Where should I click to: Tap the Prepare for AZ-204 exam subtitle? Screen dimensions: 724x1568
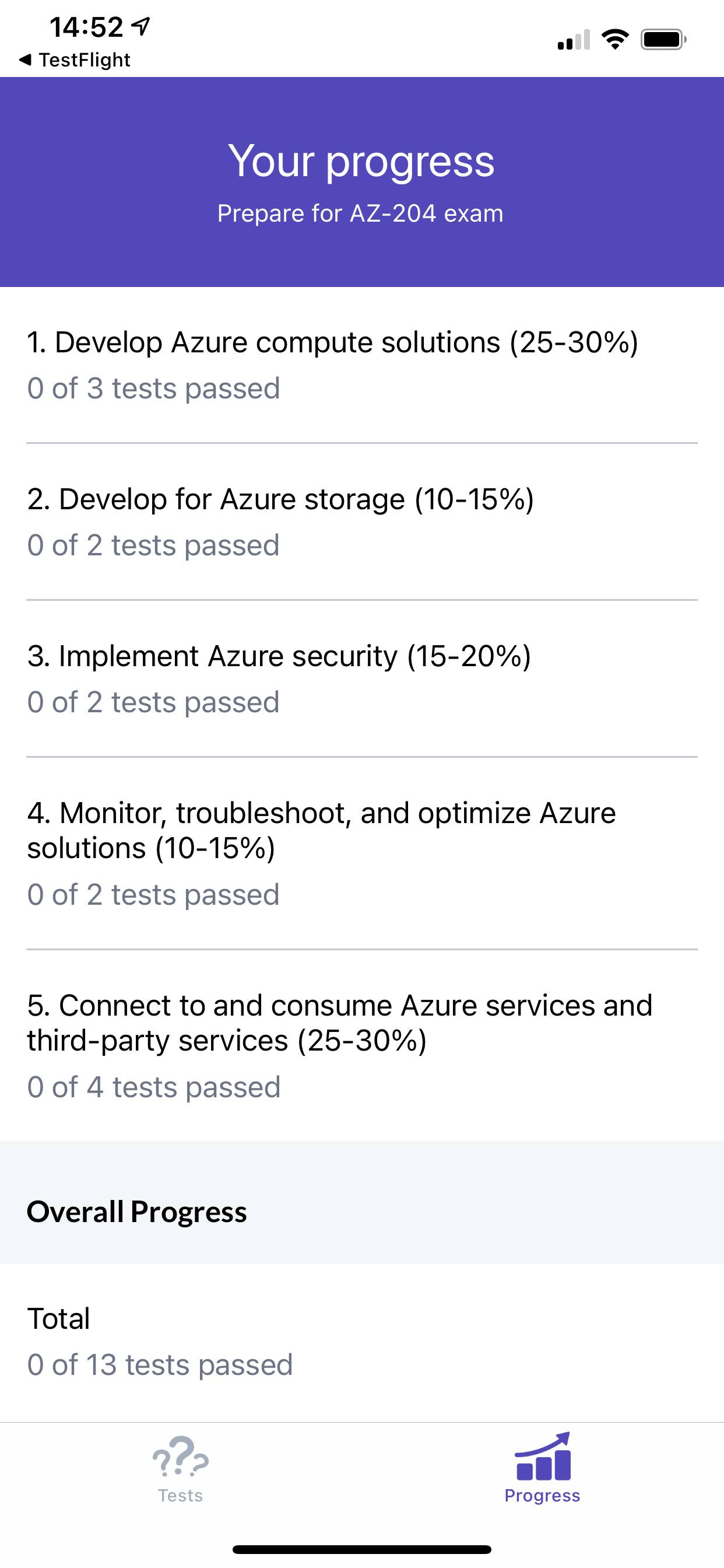click(x=361, y=213)
